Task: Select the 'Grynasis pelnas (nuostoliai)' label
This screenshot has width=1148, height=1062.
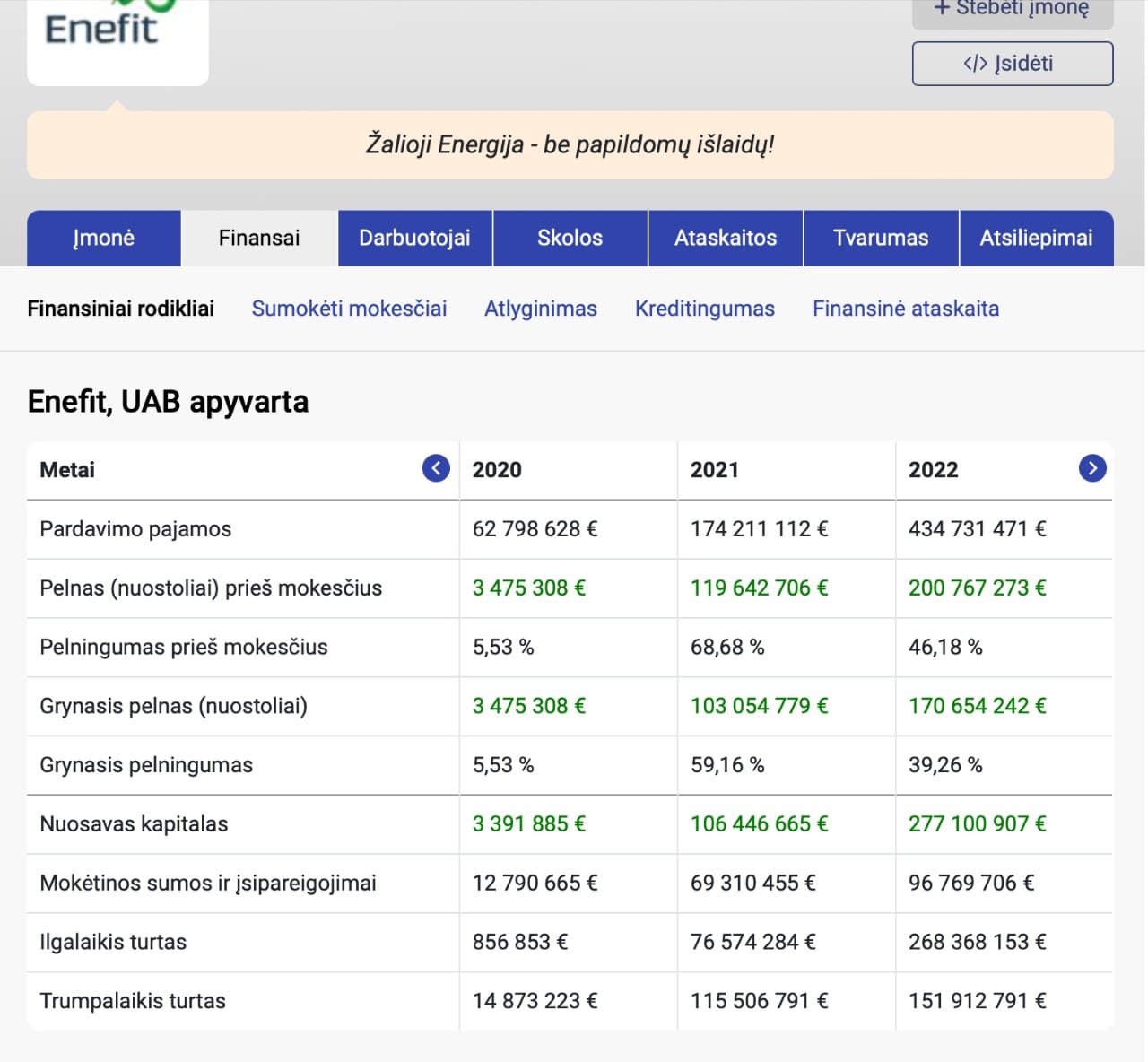Action: pyautogui.click(x=173, y=706)
